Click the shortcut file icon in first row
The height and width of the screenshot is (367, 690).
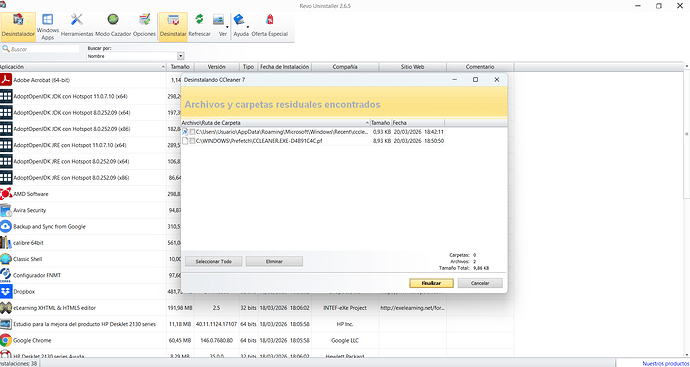click(185, 132)
